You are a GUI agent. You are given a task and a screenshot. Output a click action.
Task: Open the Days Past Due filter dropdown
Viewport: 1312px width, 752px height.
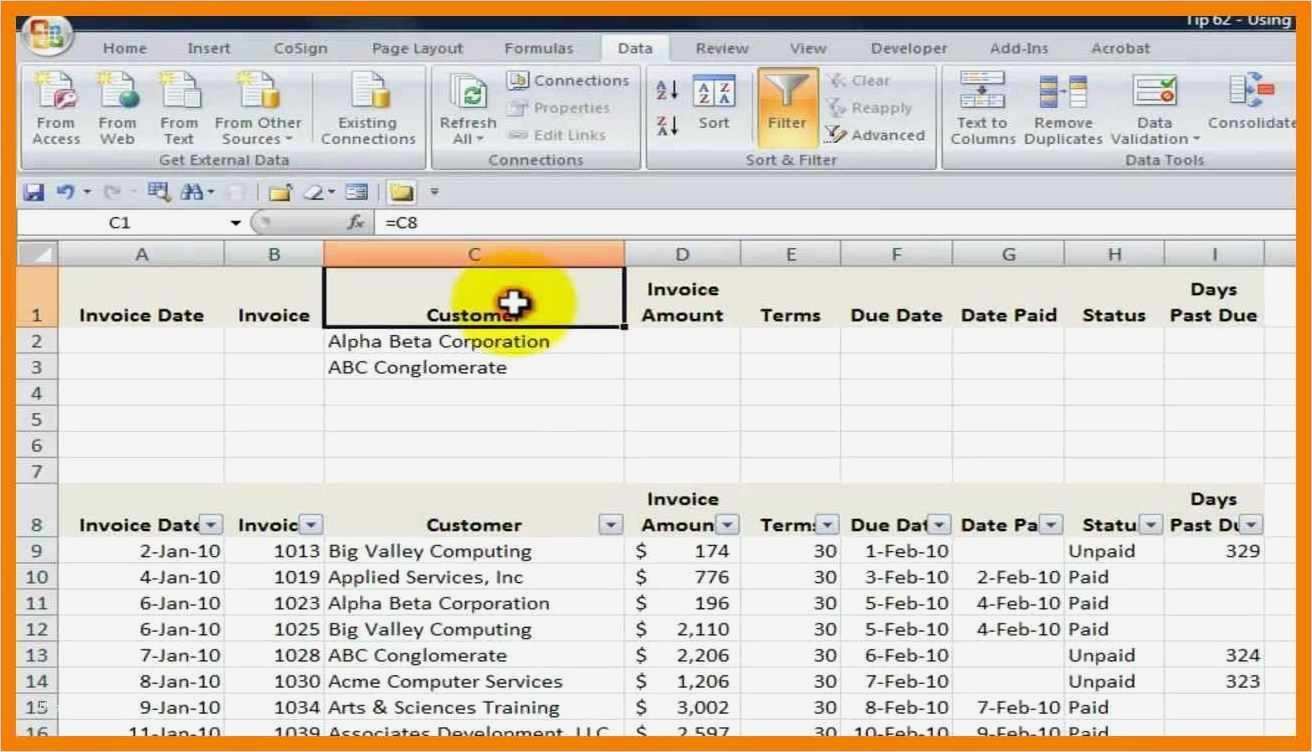pyautogui.click(x=1250, y=525)
